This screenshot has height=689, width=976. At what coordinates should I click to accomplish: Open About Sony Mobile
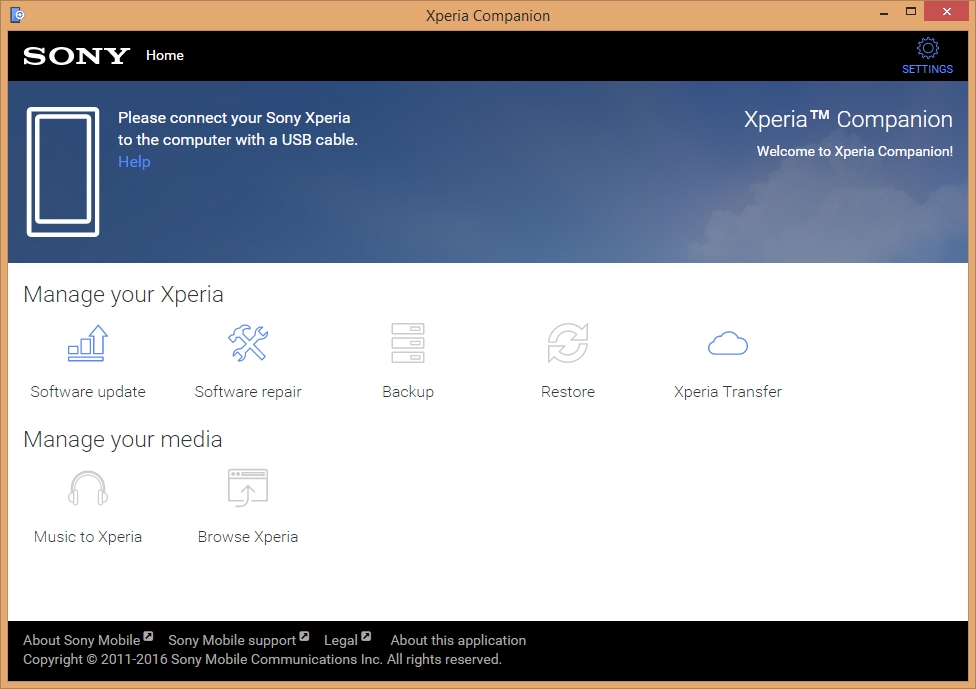(80, 640)
